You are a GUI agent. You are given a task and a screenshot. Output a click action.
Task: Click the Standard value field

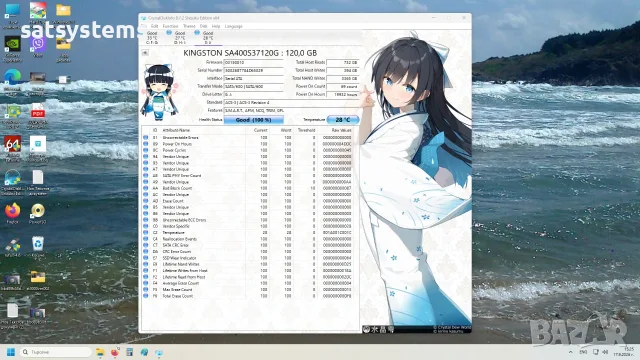point(291,102)
